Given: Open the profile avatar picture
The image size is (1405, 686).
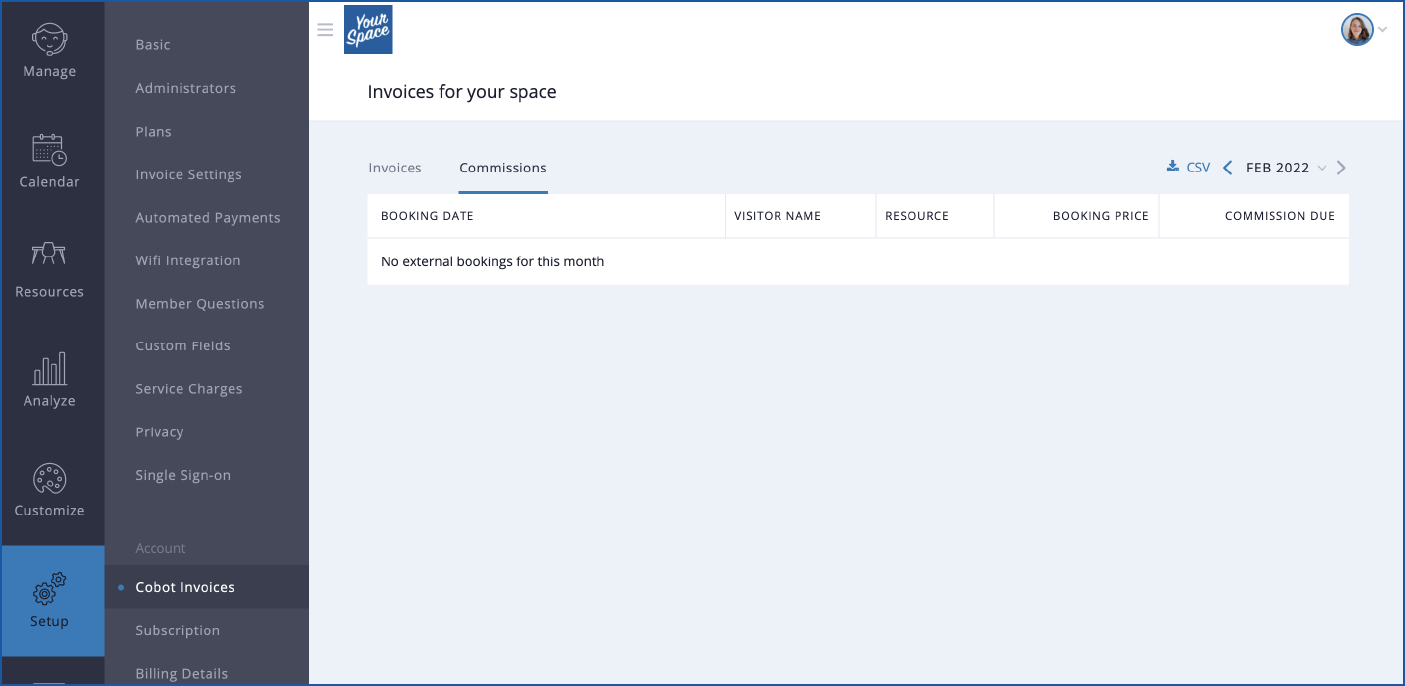Looking at the screenshot, I should tap(1356, 29).
